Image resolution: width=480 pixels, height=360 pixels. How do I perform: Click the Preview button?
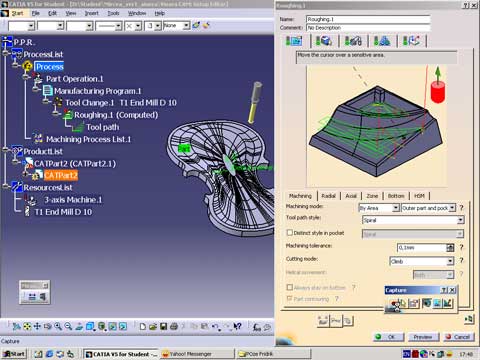(423, 337)
